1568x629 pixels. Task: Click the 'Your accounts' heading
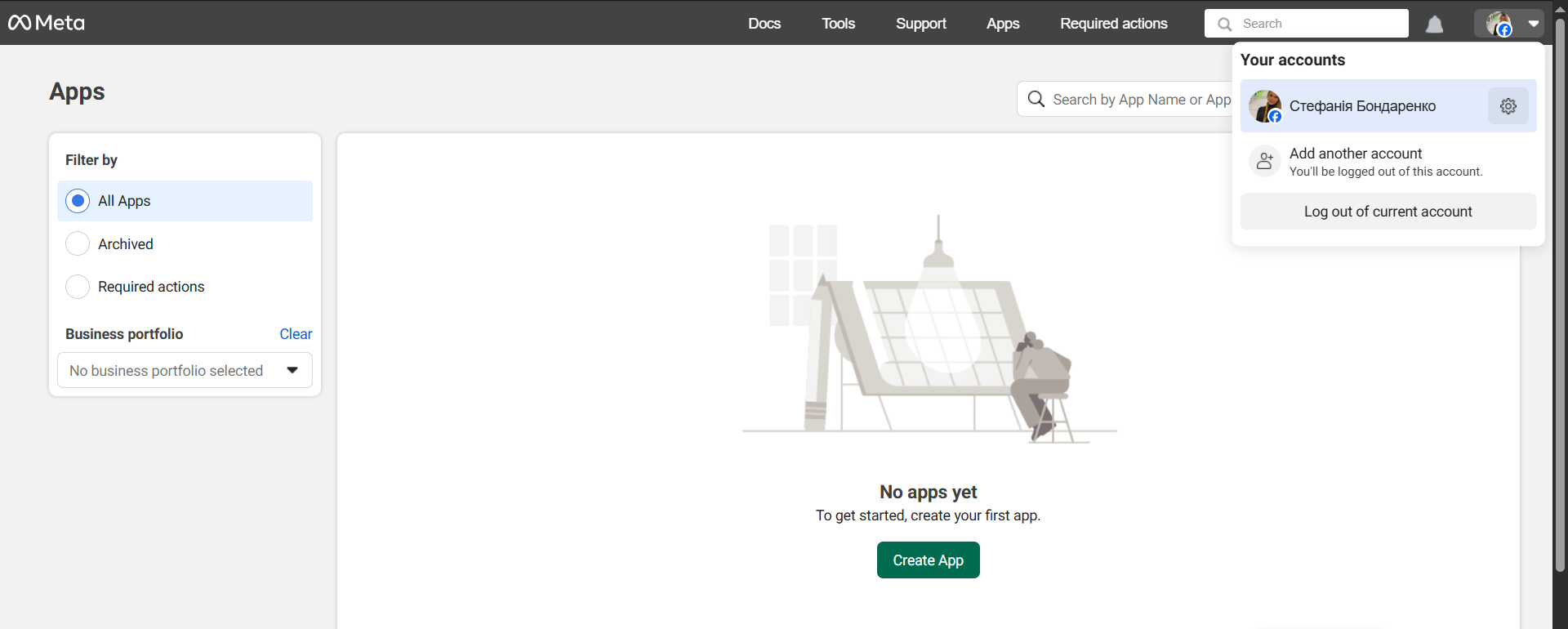[1292, 60]
